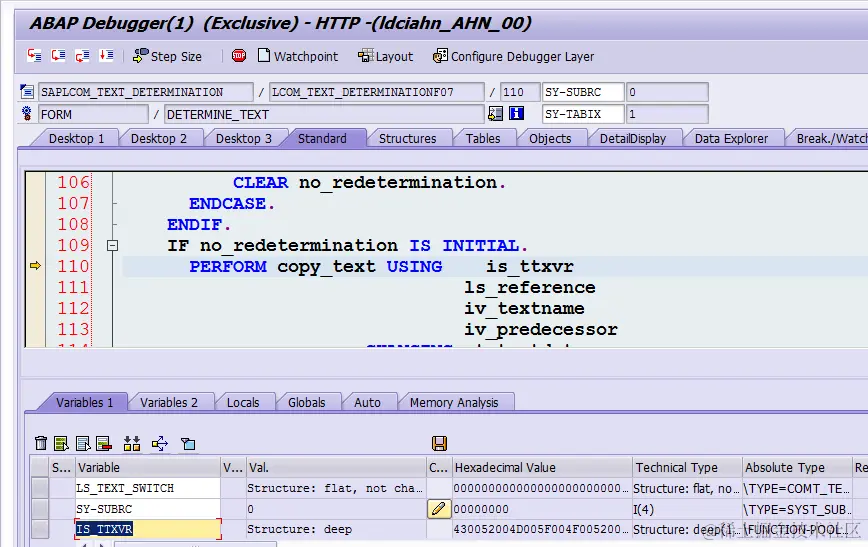
Task: Switch to the Locals tab
Action: pos(243,402)
